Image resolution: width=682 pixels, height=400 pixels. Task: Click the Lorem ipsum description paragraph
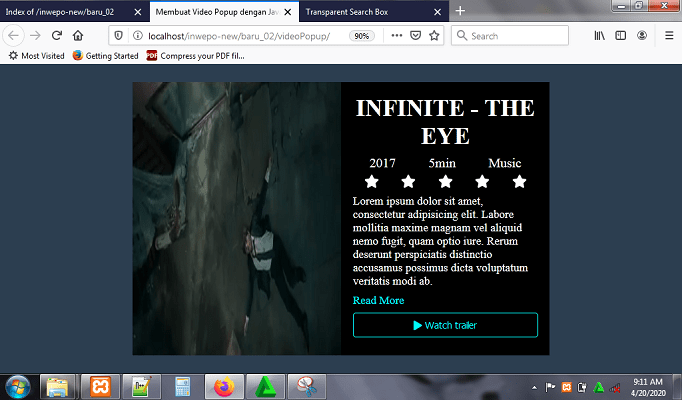440,241
